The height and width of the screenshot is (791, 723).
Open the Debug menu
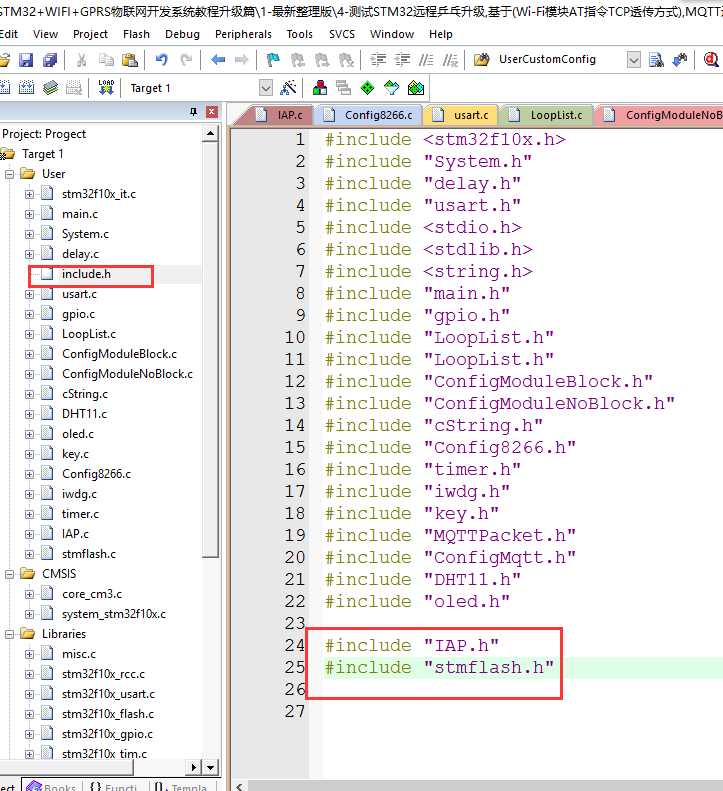pyautogui.click(x=182, y=34)
